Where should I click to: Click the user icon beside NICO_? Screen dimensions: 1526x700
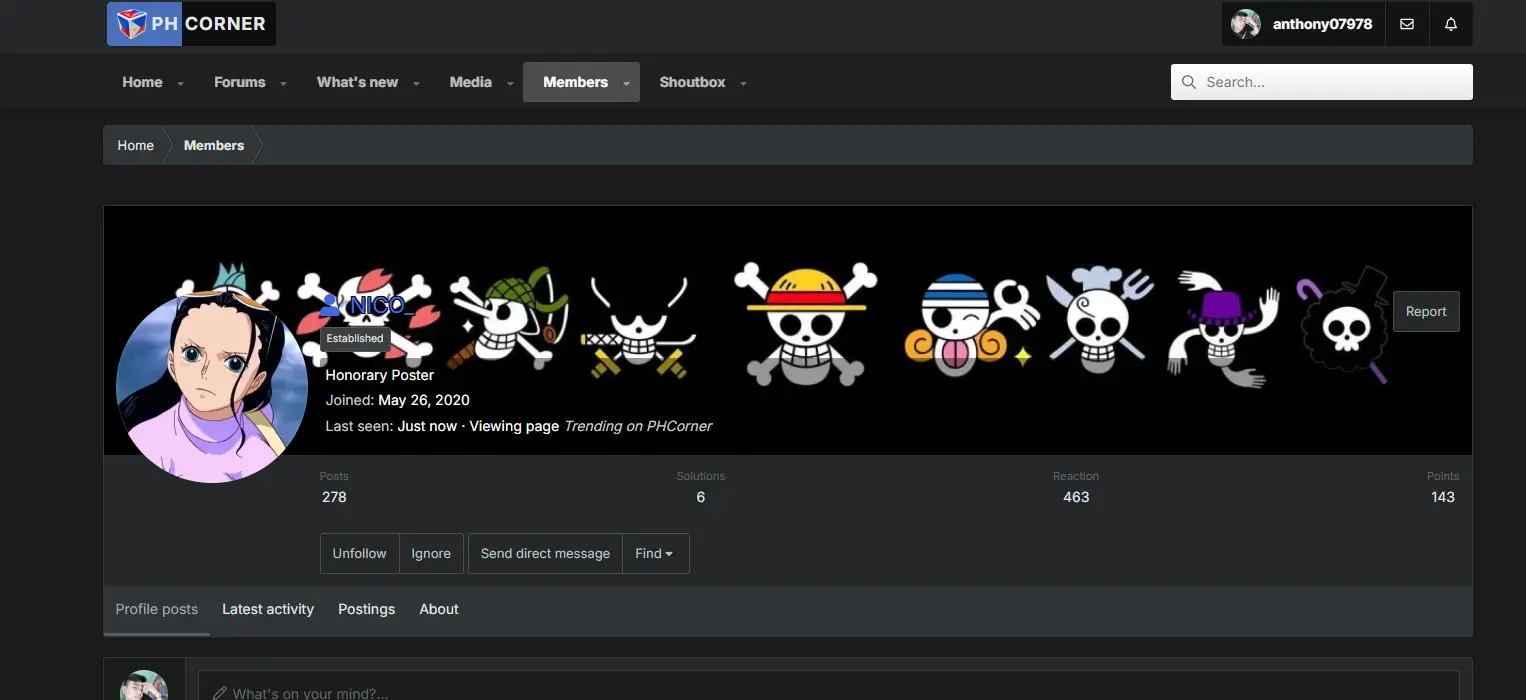[331, 305]
